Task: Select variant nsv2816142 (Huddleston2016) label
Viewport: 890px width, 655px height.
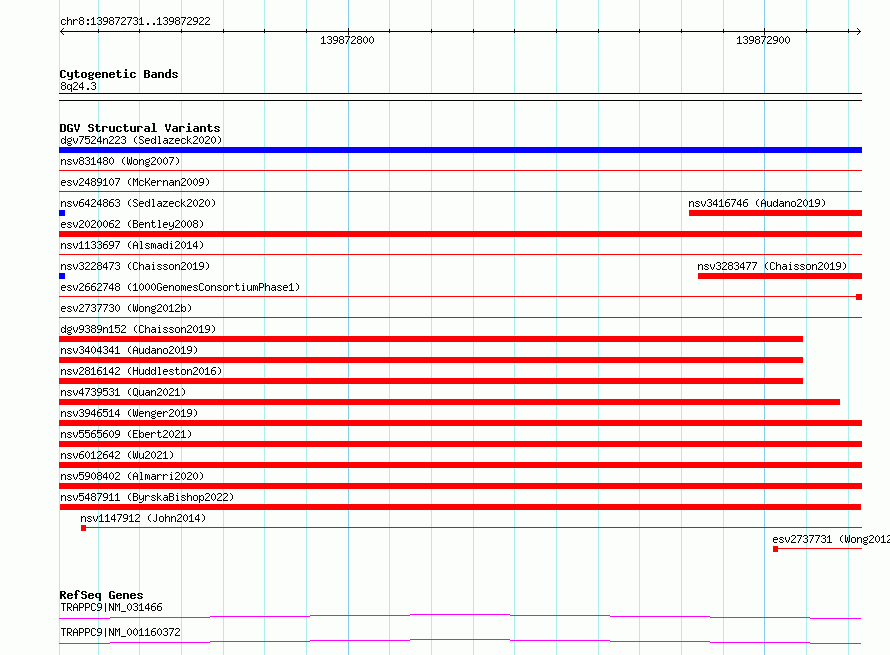Action: (141, 371)
